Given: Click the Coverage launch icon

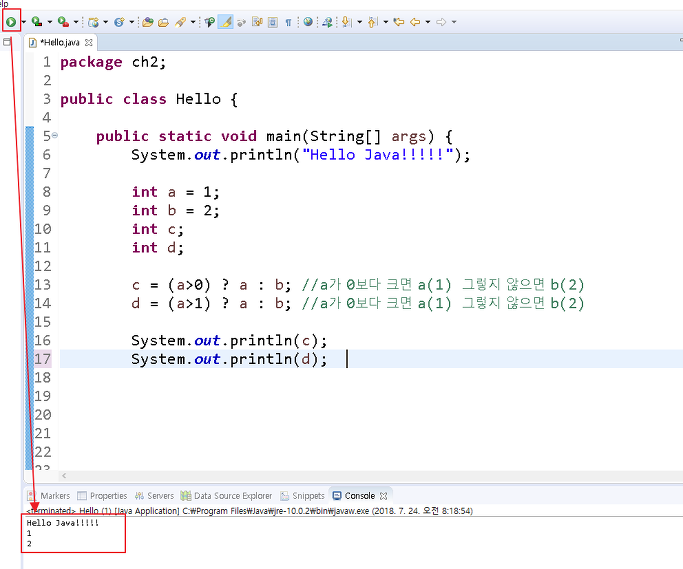Looking at the screenshot, I should pyautogui.click(x=37, y=21).
